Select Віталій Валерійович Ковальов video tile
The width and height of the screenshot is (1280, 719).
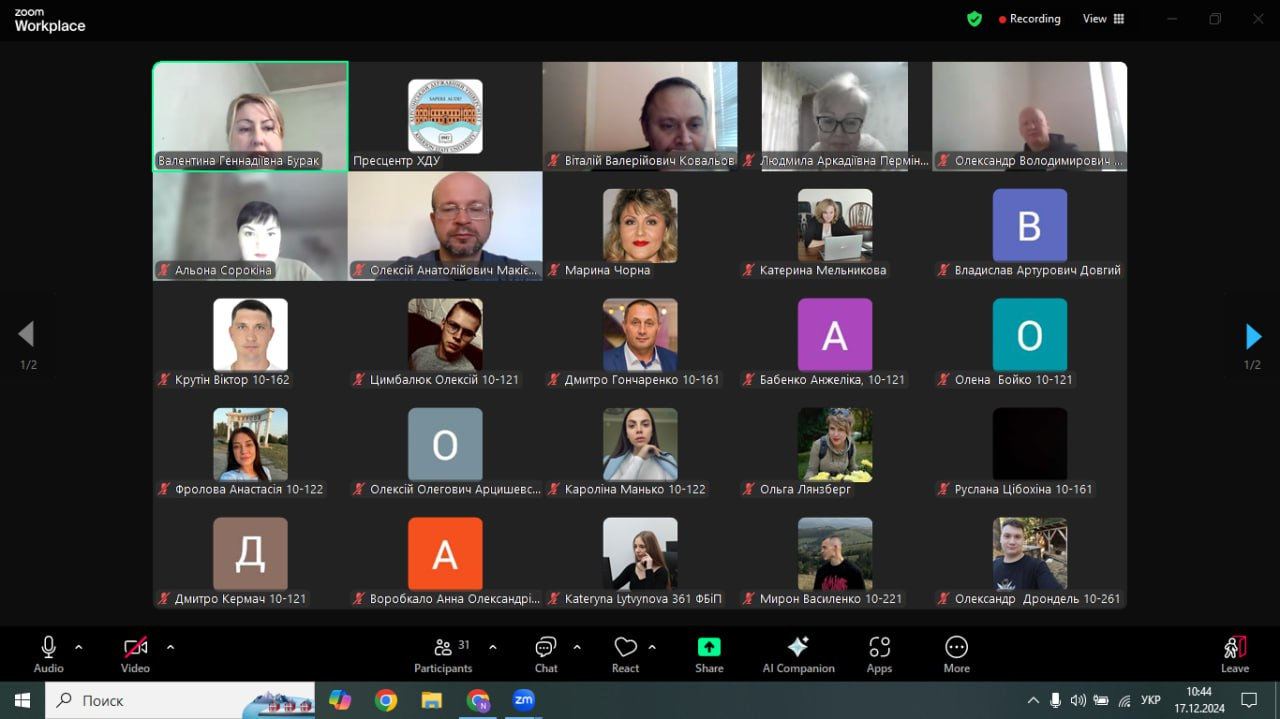click(640, 116)
